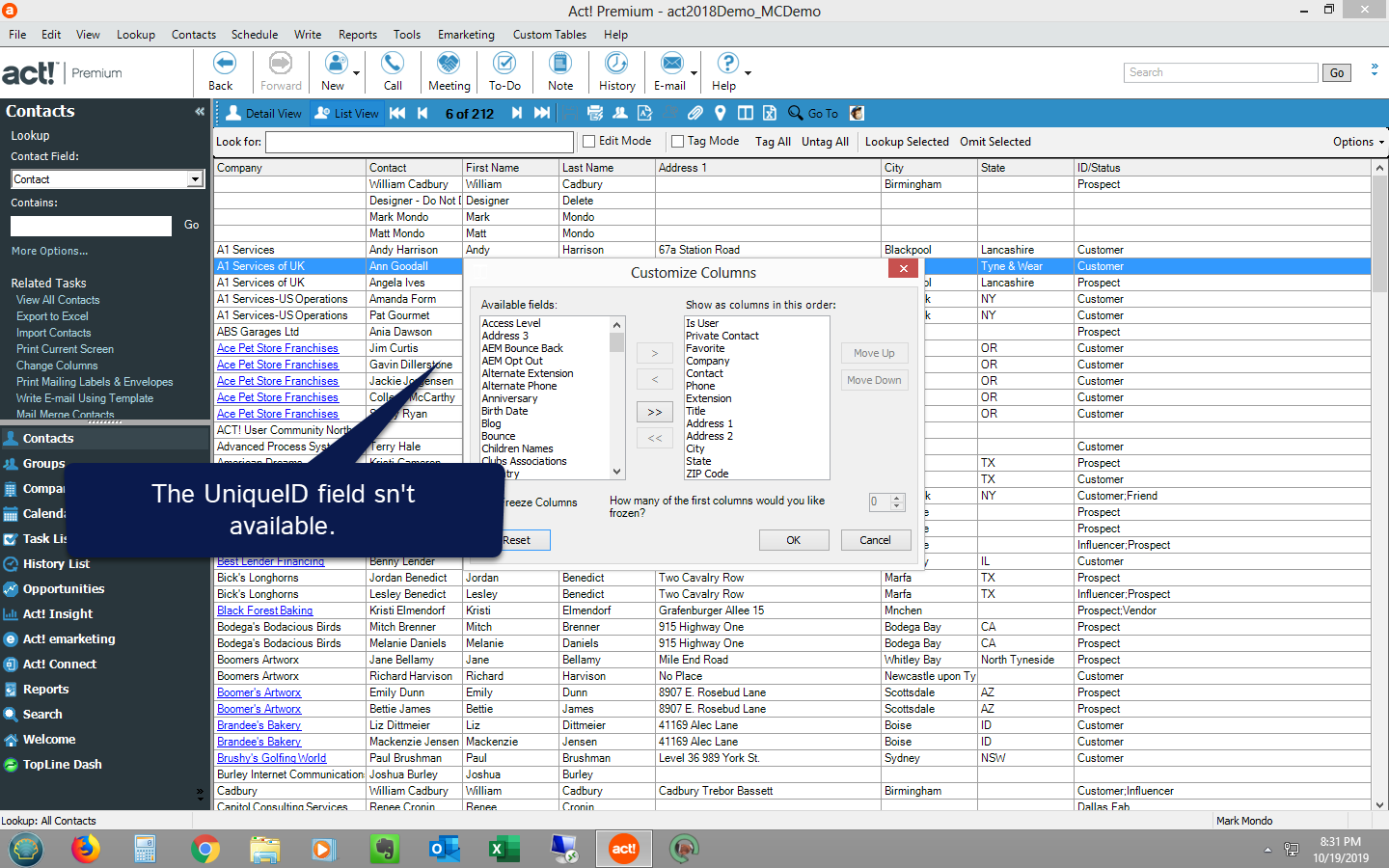Open the Help toolbar icon
The image size is (1389, 868).
point(726,64)
